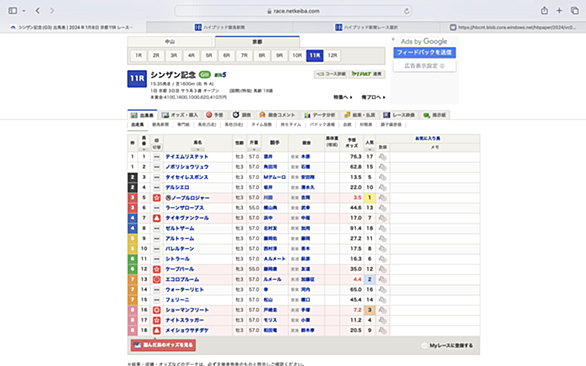
Task: Focus the race.netkeiba.com address bar
Action: [293, 11]
